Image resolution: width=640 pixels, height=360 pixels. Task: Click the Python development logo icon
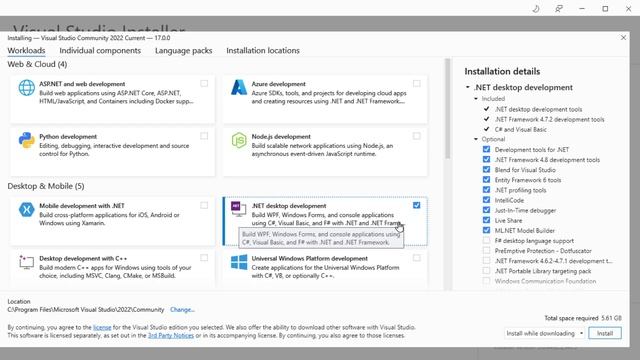click(x=27, y=140)
